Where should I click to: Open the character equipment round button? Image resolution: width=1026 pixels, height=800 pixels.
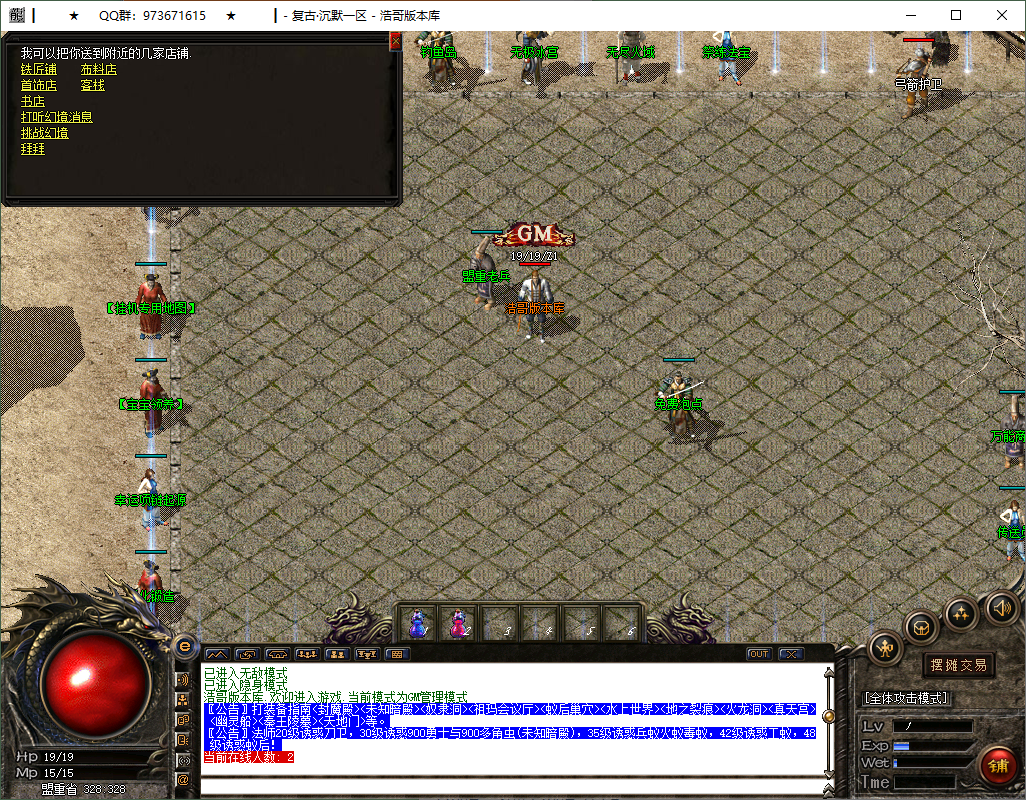885,648
